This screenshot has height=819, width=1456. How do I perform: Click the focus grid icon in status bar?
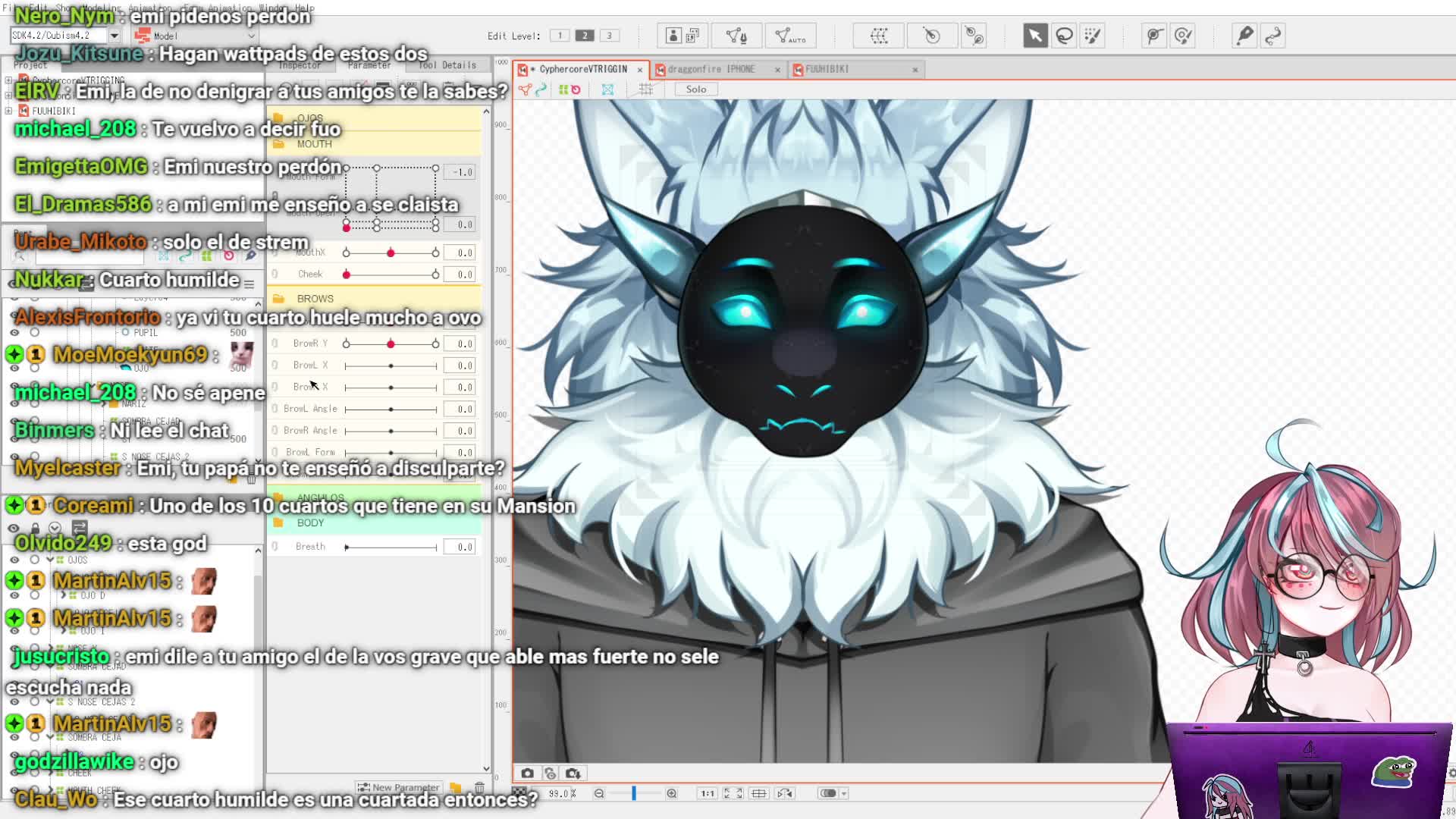(x=759, y=793)
